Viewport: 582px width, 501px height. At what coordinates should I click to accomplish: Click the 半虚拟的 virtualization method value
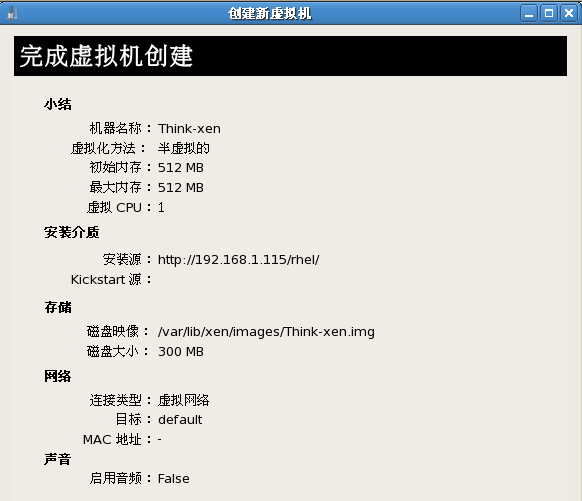point(184,148)
